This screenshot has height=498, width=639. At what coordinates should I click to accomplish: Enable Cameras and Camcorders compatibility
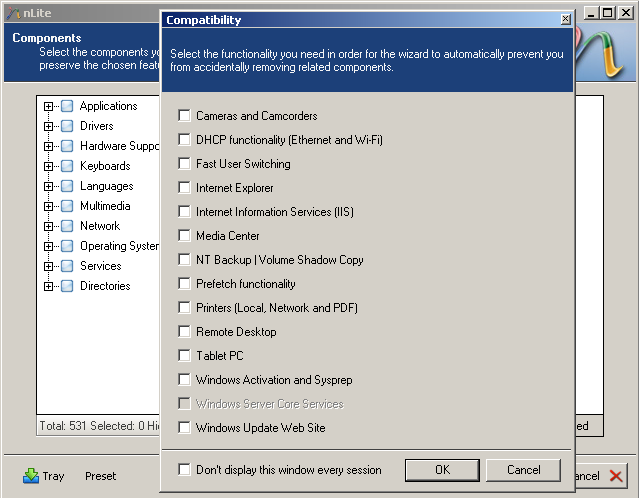click(184, 116)
